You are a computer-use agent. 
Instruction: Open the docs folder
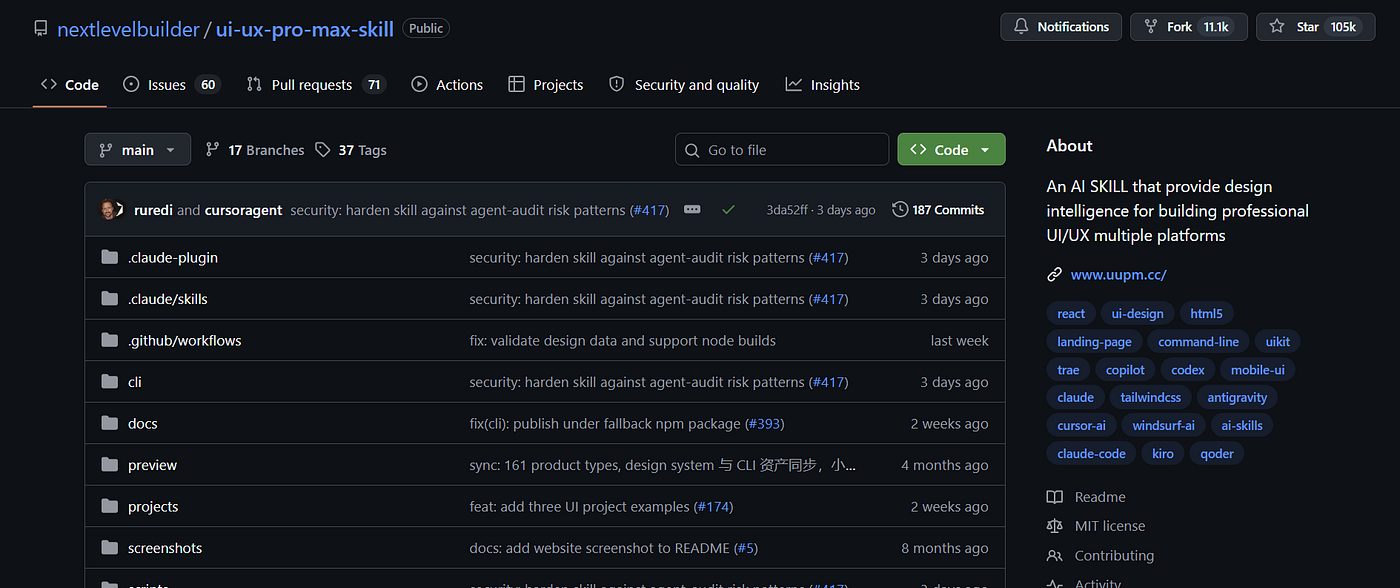[142, 424]
